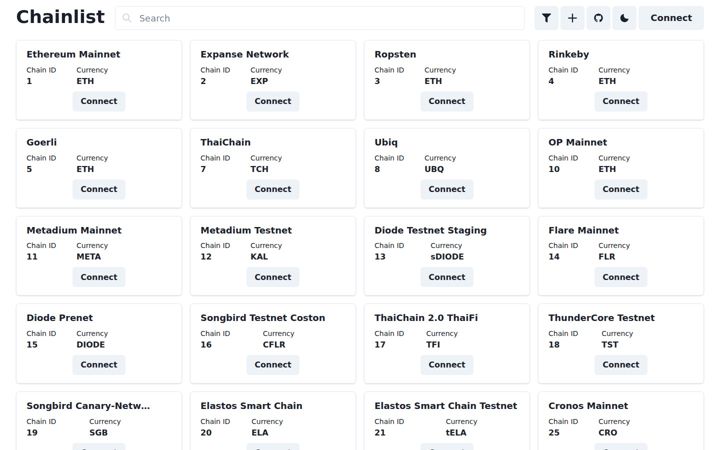This screenshot has height=450, width=720.
Task: Connect to Rinkeby
Action: [621, 101]
